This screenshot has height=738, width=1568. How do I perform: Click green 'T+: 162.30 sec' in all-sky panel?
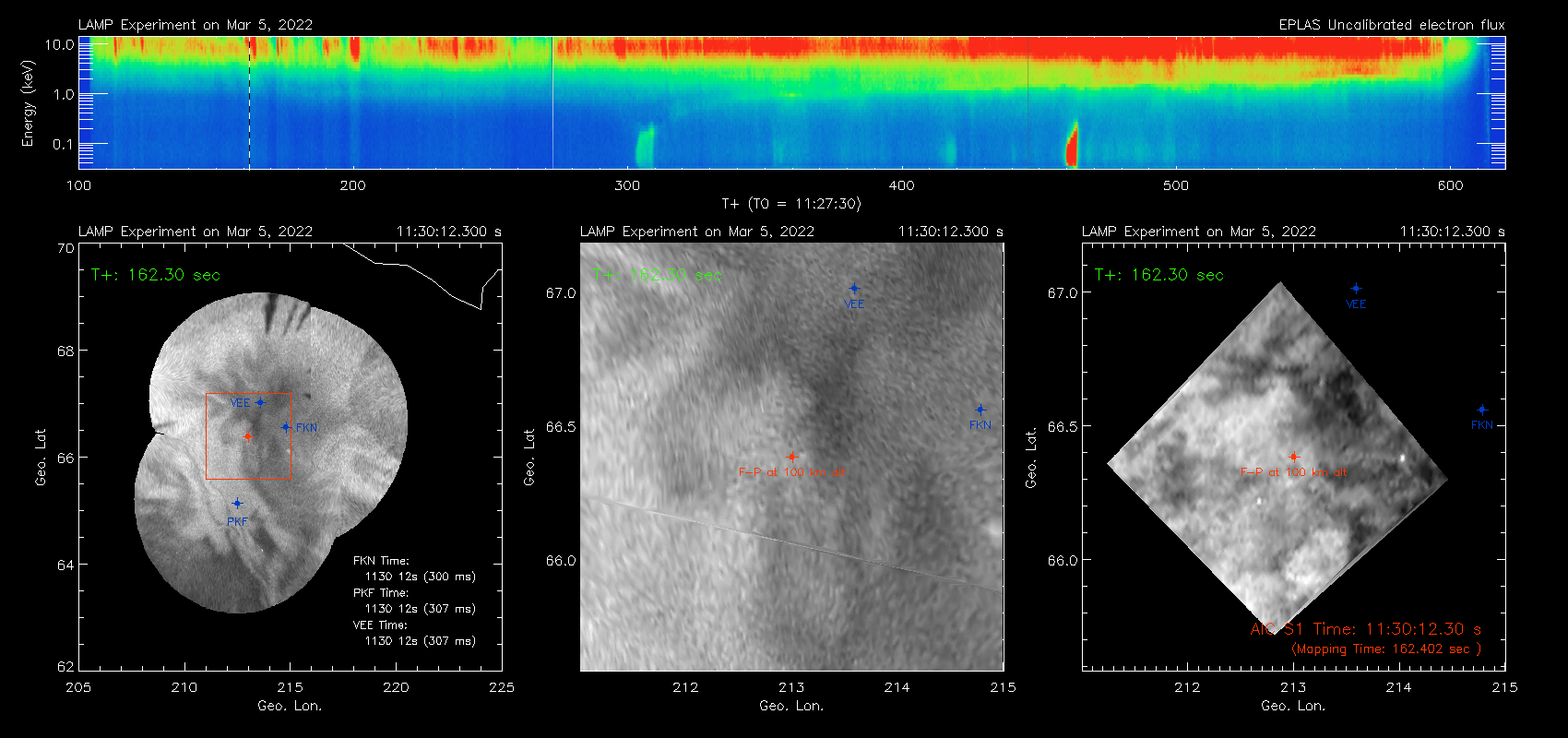click(156, 275)
